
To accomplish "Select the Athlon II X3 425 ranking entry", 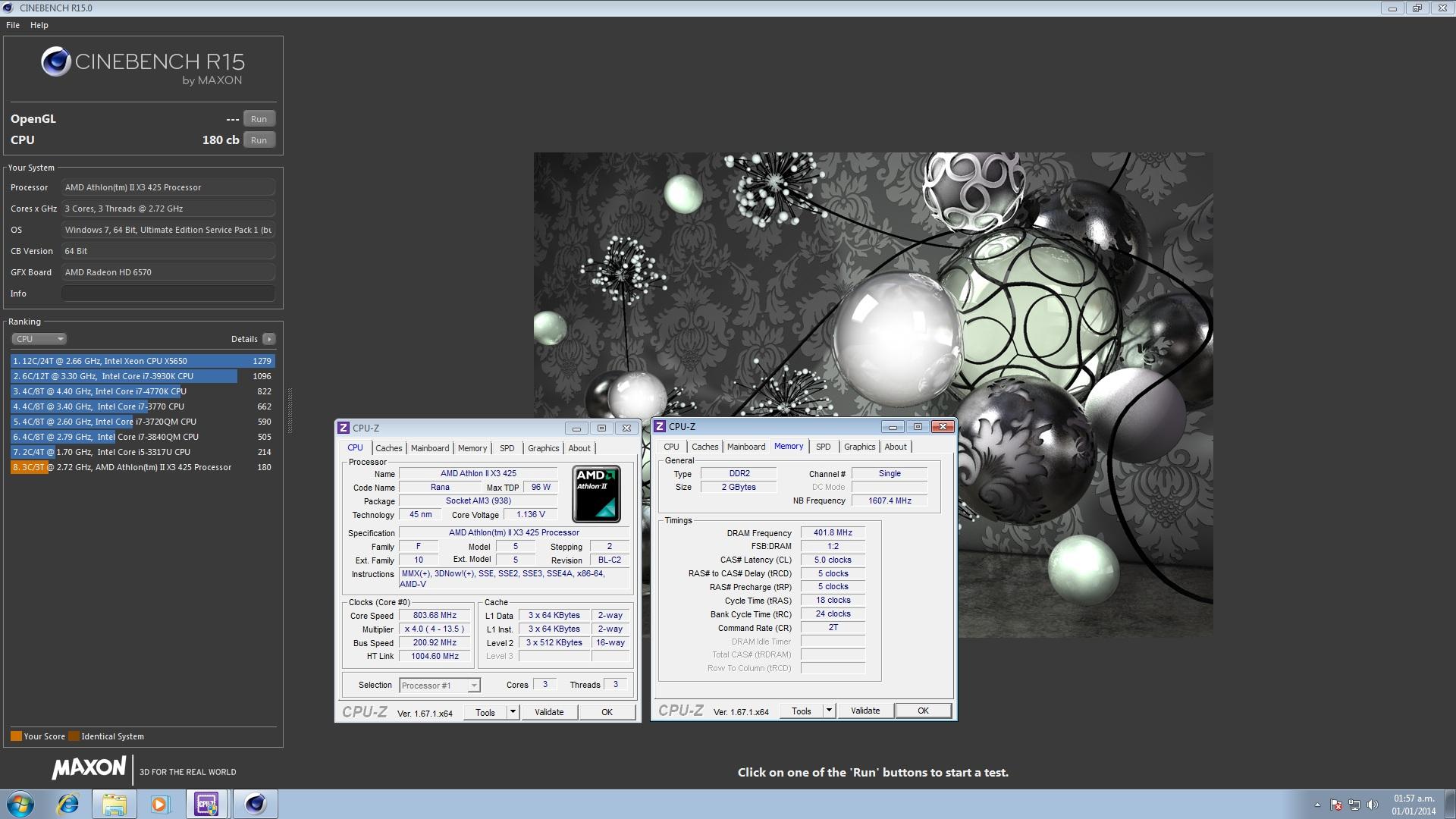I will point(143,467).
